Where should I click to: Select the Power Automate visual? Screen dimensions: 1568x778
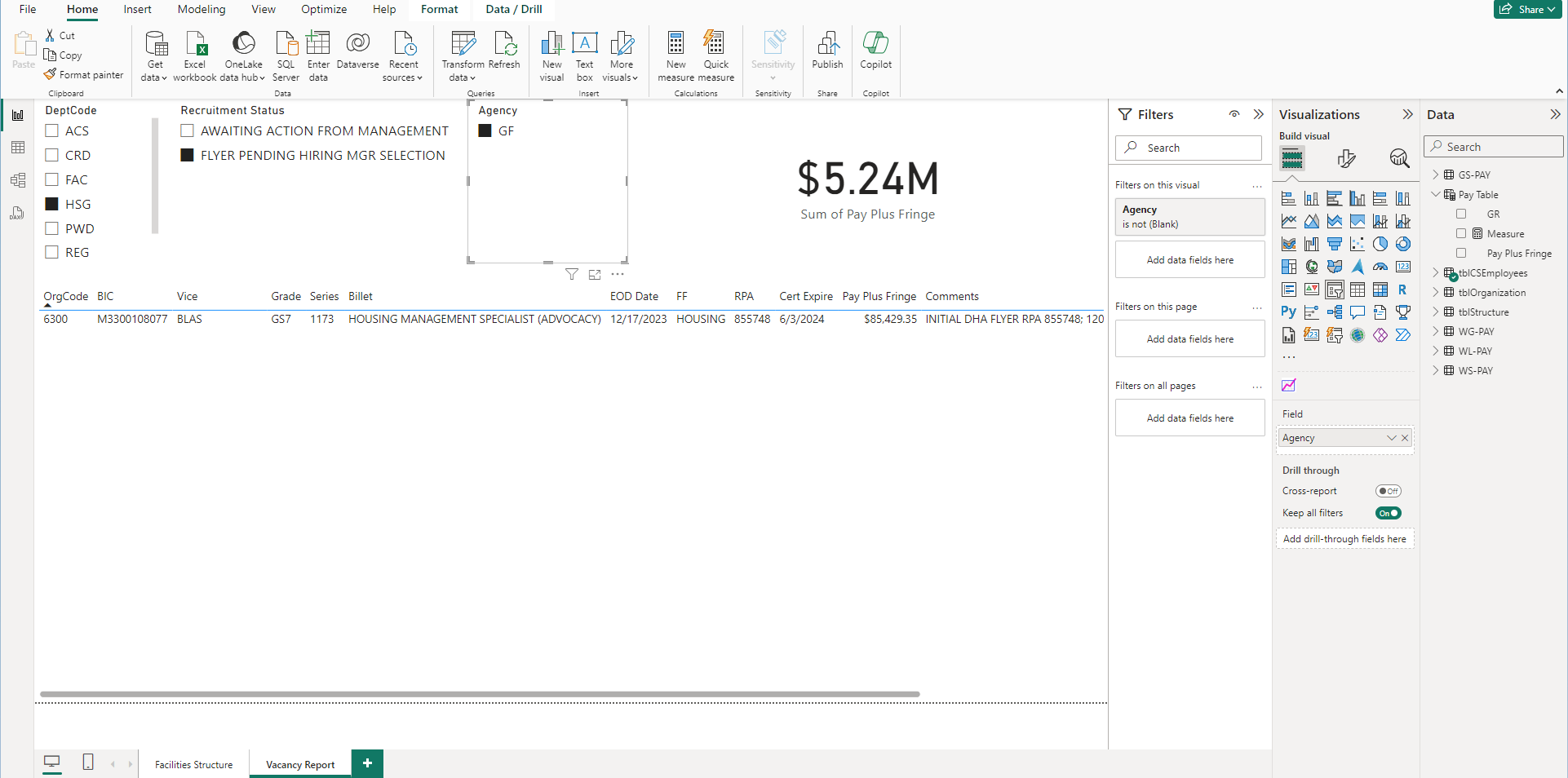click(x=1402, y=335)
